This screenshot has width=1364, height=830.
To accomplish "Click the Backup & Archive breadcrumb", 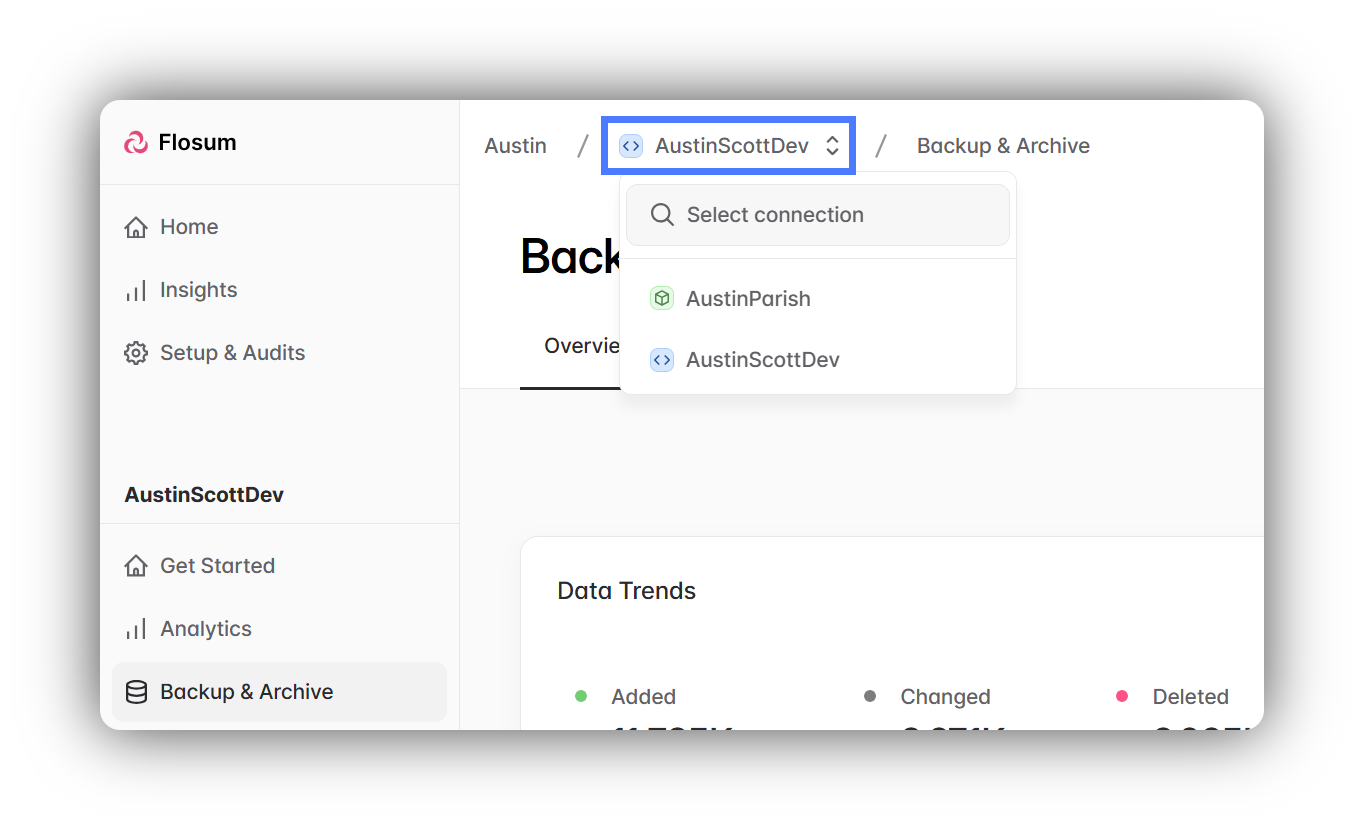I will pyautogui.click(x=1003, y=146).
